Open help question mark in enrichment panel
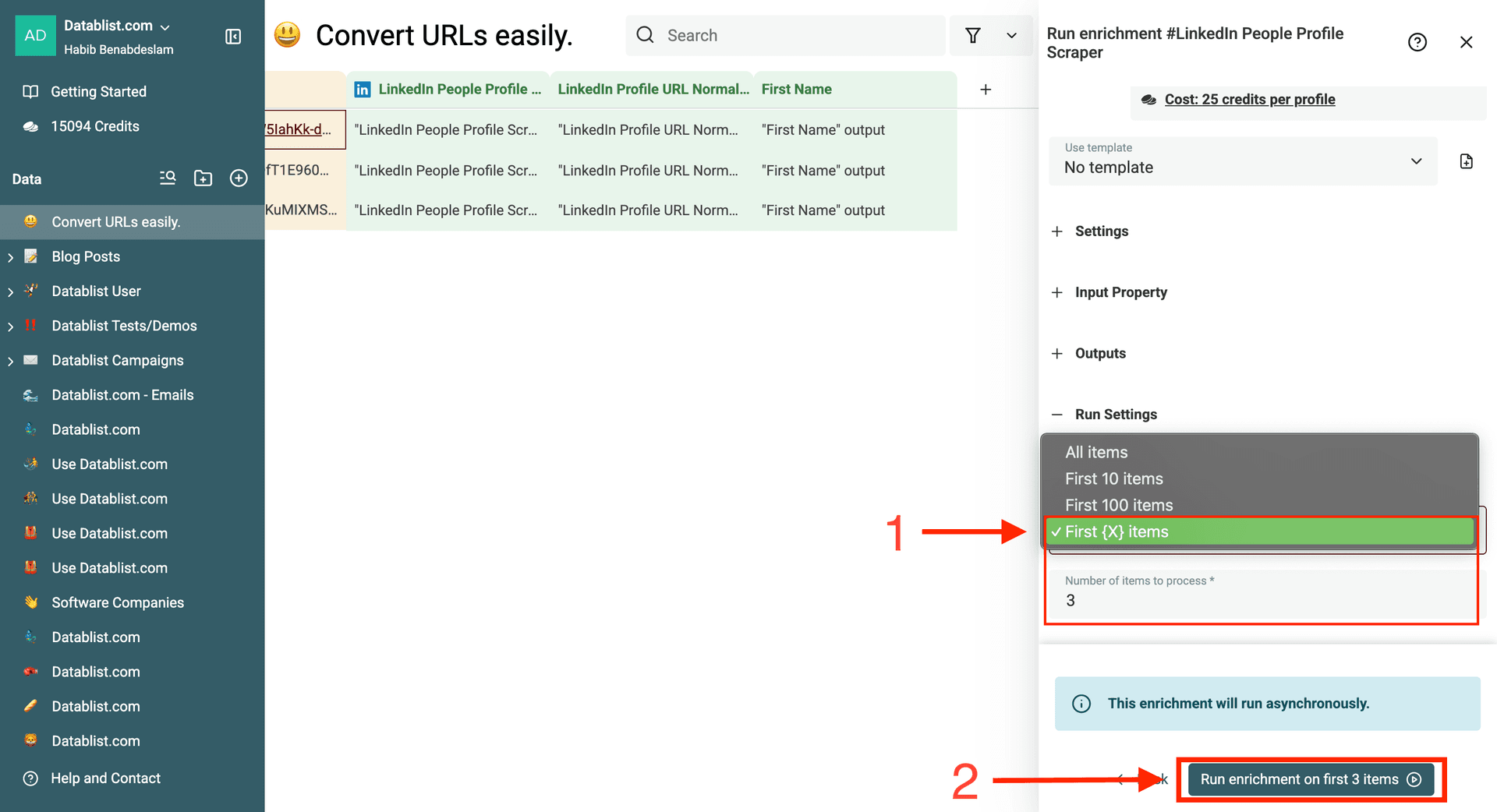The height and width of the screenshot is (812, 1497). pos(1417,42)
